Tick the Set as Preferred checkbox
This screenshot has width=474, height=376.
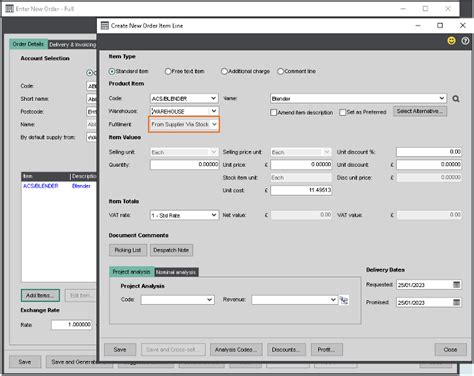pyautogui.click(x=342, y=112)
